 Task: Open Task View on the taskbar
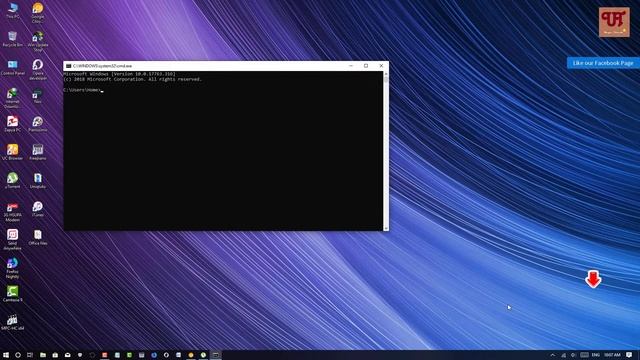30,355
